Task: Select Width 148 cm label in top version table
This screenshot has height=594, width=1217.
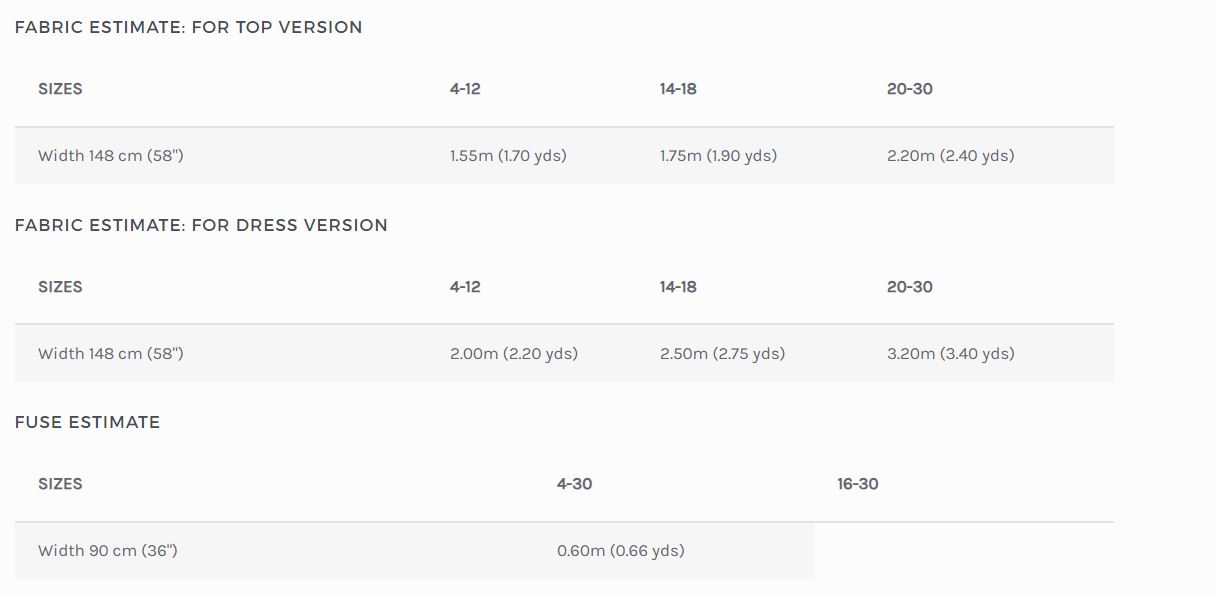Action: coord(111,156)
